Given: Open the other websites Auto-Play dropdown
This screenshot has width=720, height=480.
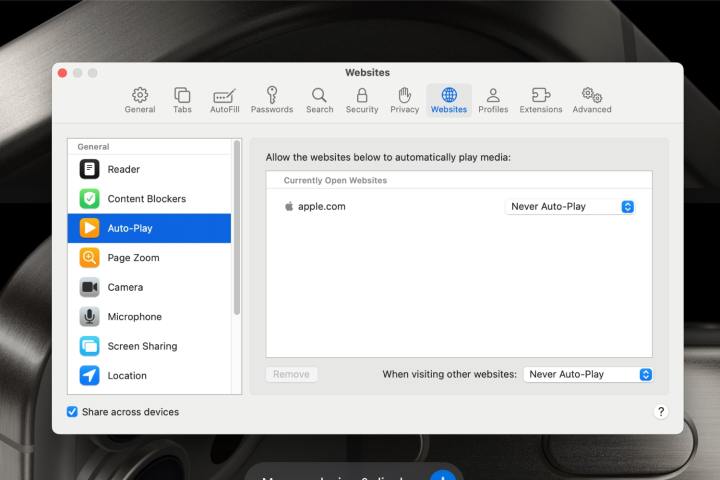Looking at the screenshot, I should 588,374.
